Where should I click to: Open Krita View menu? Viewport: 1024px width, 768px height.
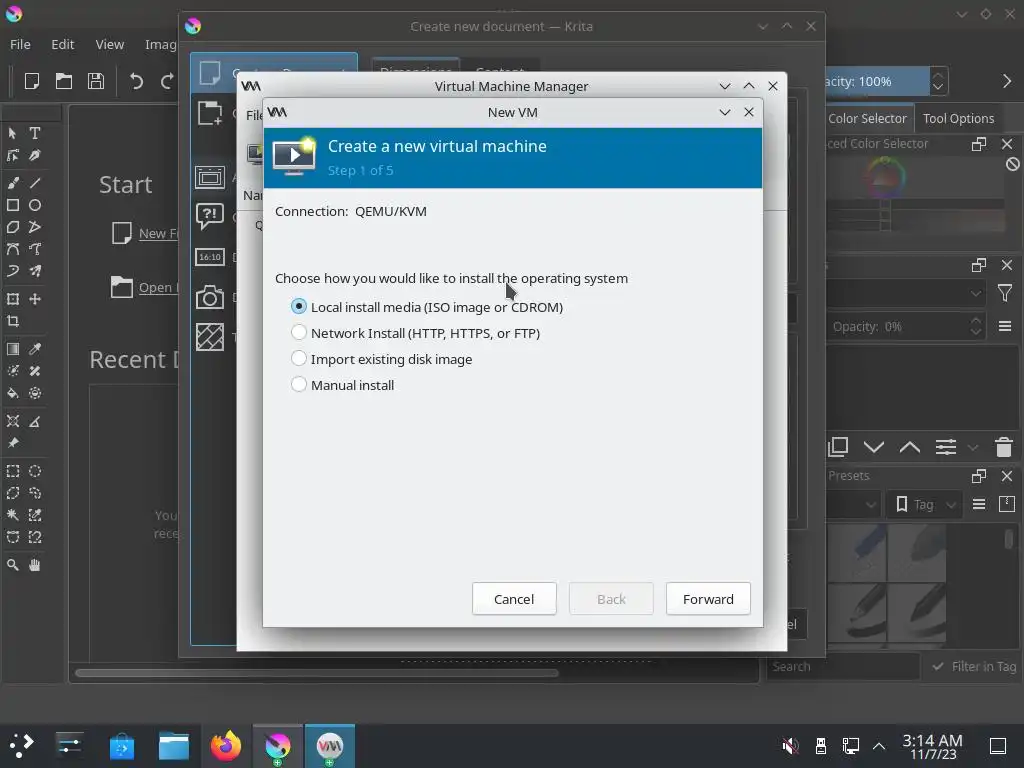tap(110, 44)
